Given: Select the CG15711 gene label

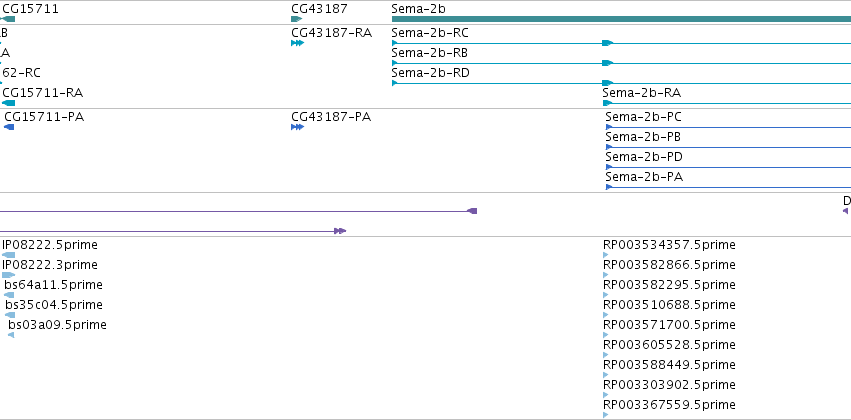Looking at the screenshot, I should [30, 9].
